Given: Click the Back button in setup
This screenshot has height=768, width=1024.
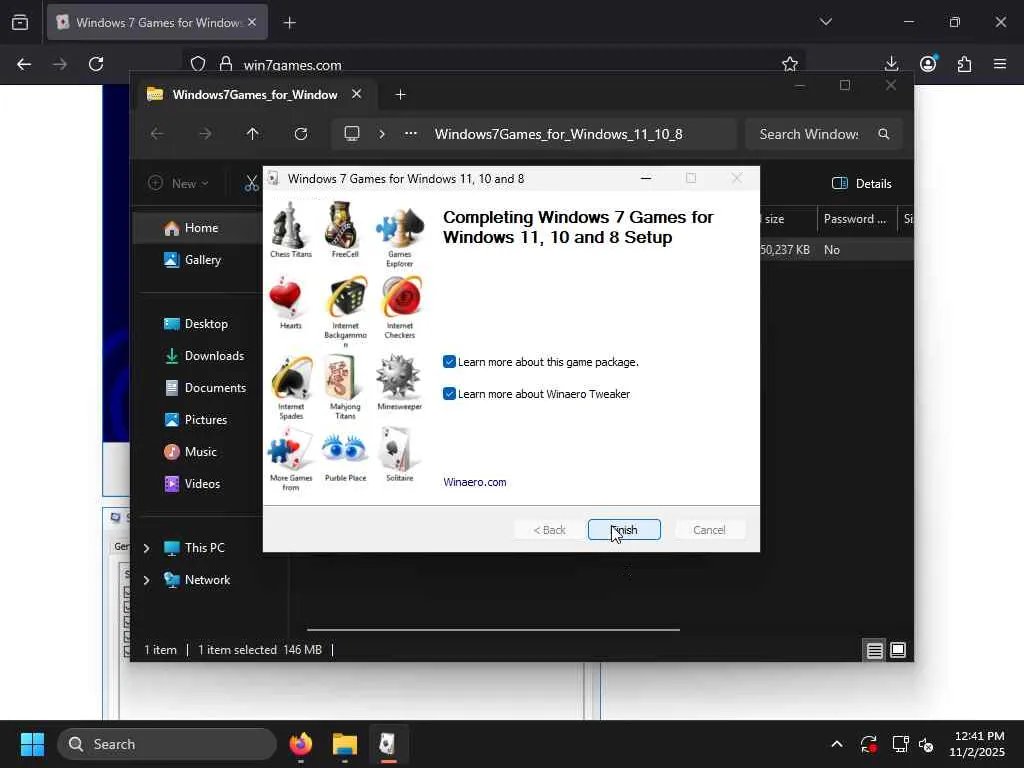Looking at the screenshot, I should coord(549,530).
